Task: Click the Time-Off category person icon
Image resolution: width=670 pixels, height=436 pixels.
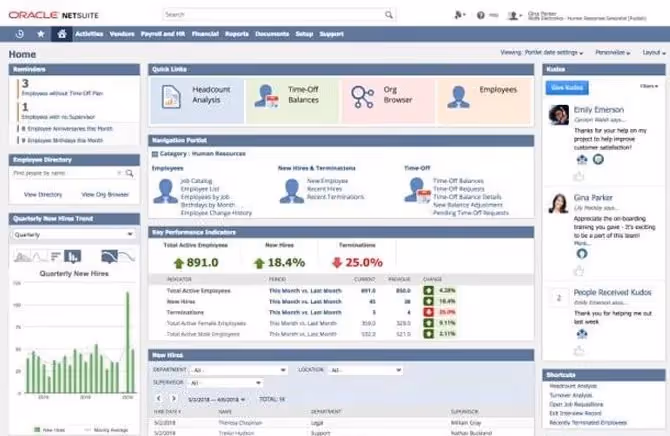Action: click(417, 191)
